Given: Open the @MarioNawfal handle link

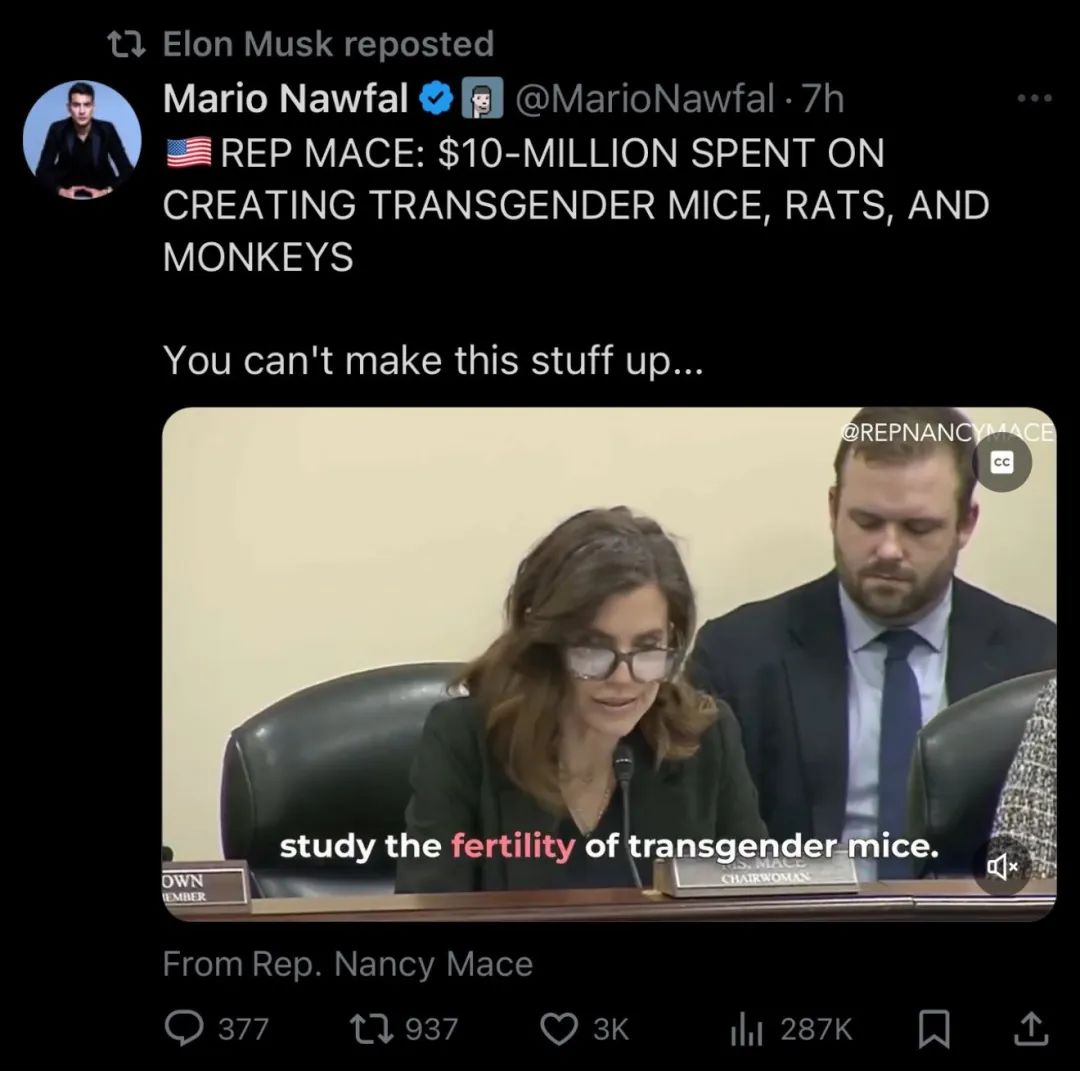Looking at the screenshot, I should click(644, 98).
